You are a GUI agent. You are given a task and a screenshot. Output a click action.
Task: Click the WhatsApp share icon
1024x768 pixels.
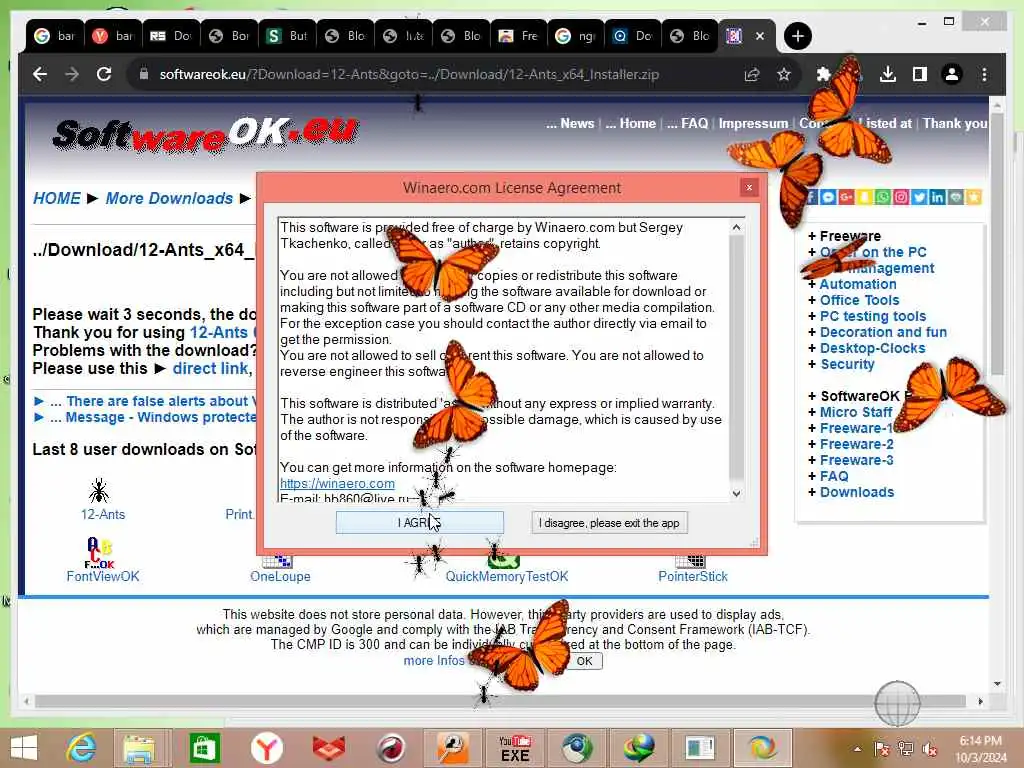pyautogui.click(x=883, y=197)
